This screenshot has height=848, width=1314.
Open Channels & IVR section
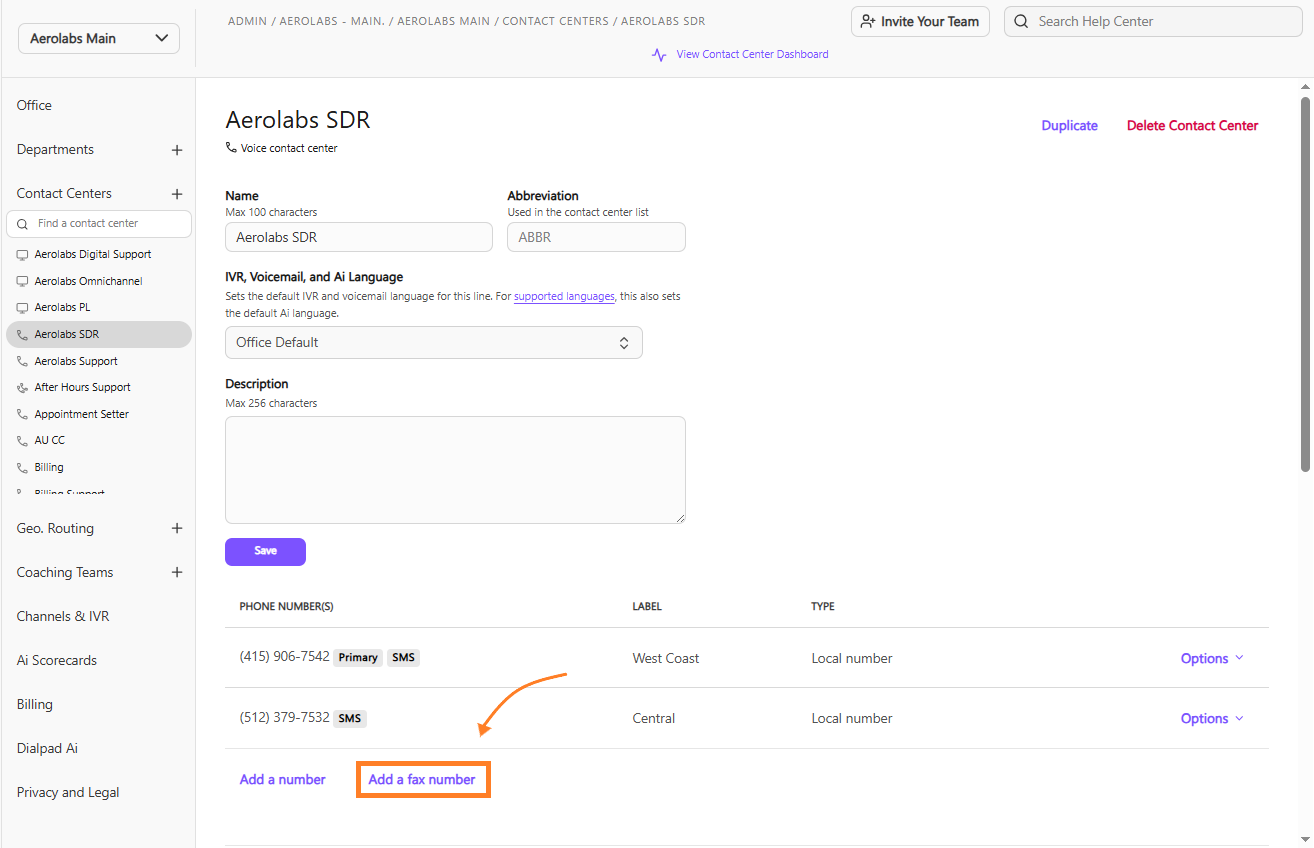pyautogui.click(x=63, y=616)
